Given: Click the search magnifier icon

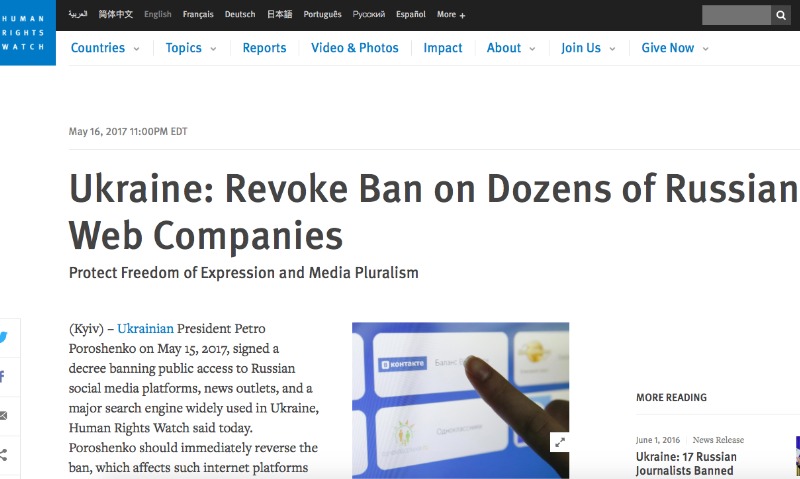Looking at the screenshot, I should point(781,15).
